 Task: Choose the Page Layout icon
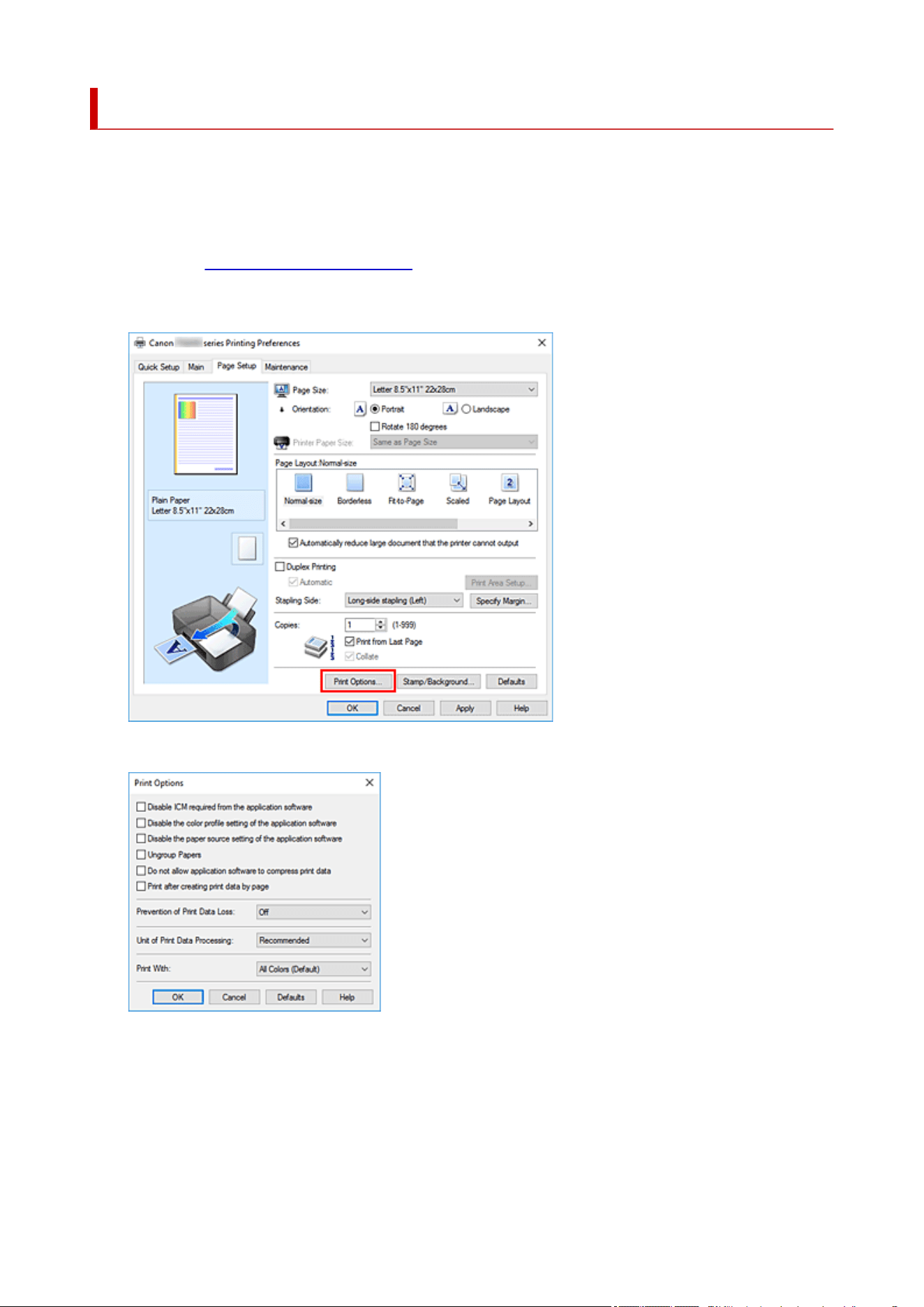click(x=509, y=482)
